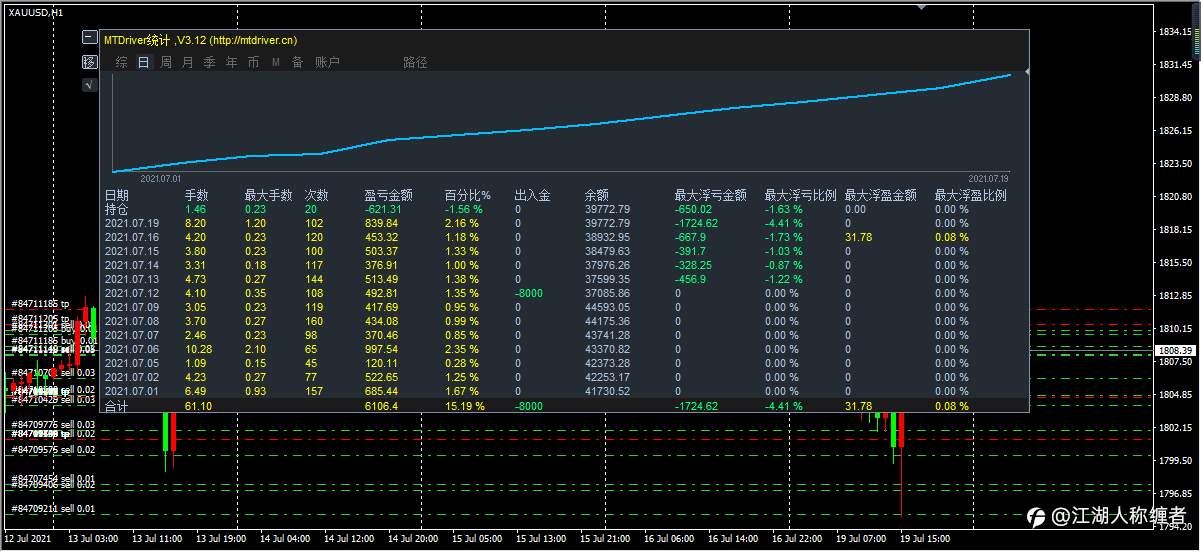The image size is (1201, 552).
Task: Click the 盈亏金额 column header
Action: click(x=388, y=196)
